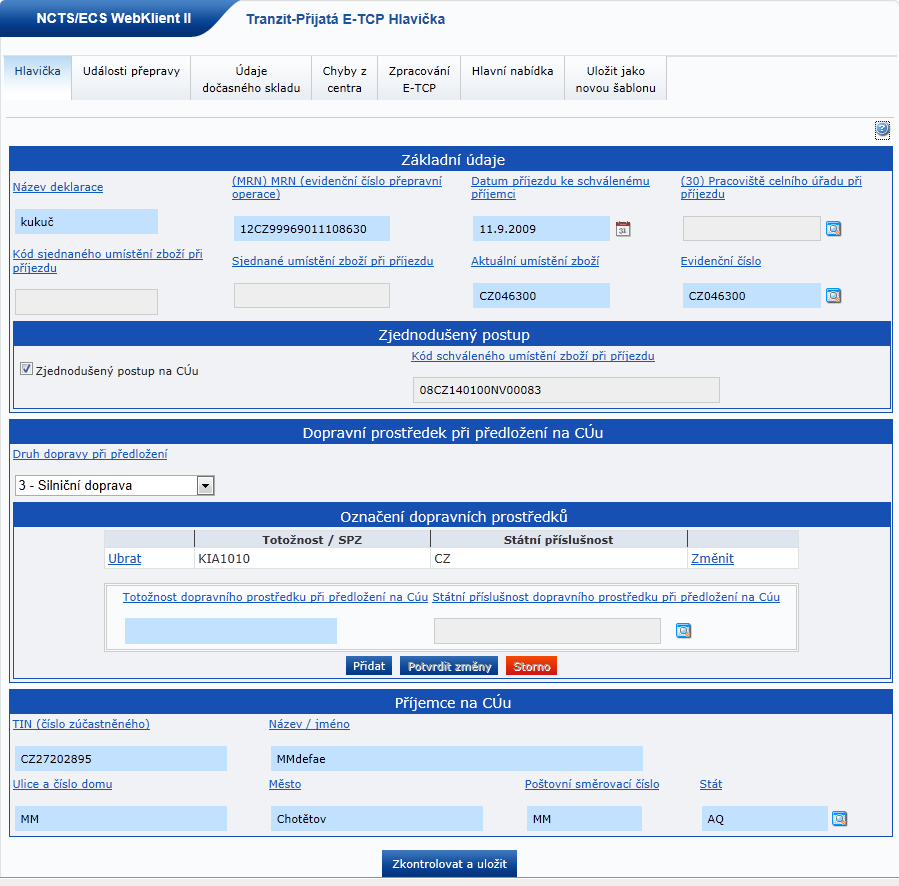Open lookup icon beside Stát field
Image resolution: width=899 pixels, height=886 pixels.
pos(839,819)
